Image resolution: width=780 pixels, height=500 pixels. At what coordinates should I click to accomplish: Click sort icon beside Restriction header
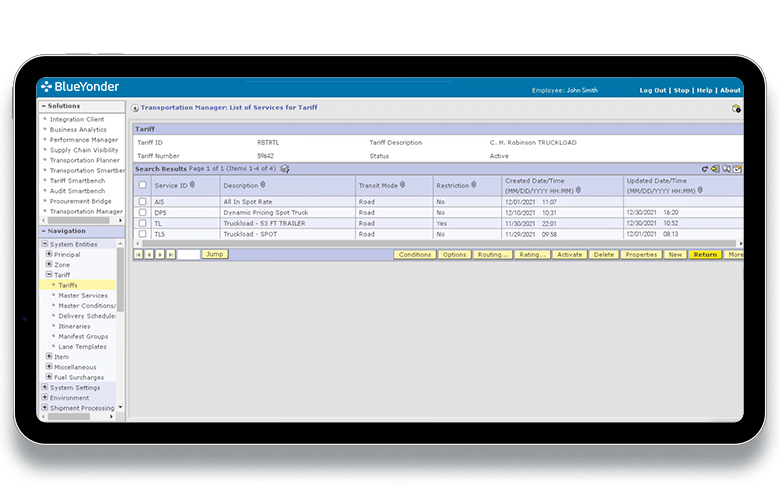tap(475, 185)
